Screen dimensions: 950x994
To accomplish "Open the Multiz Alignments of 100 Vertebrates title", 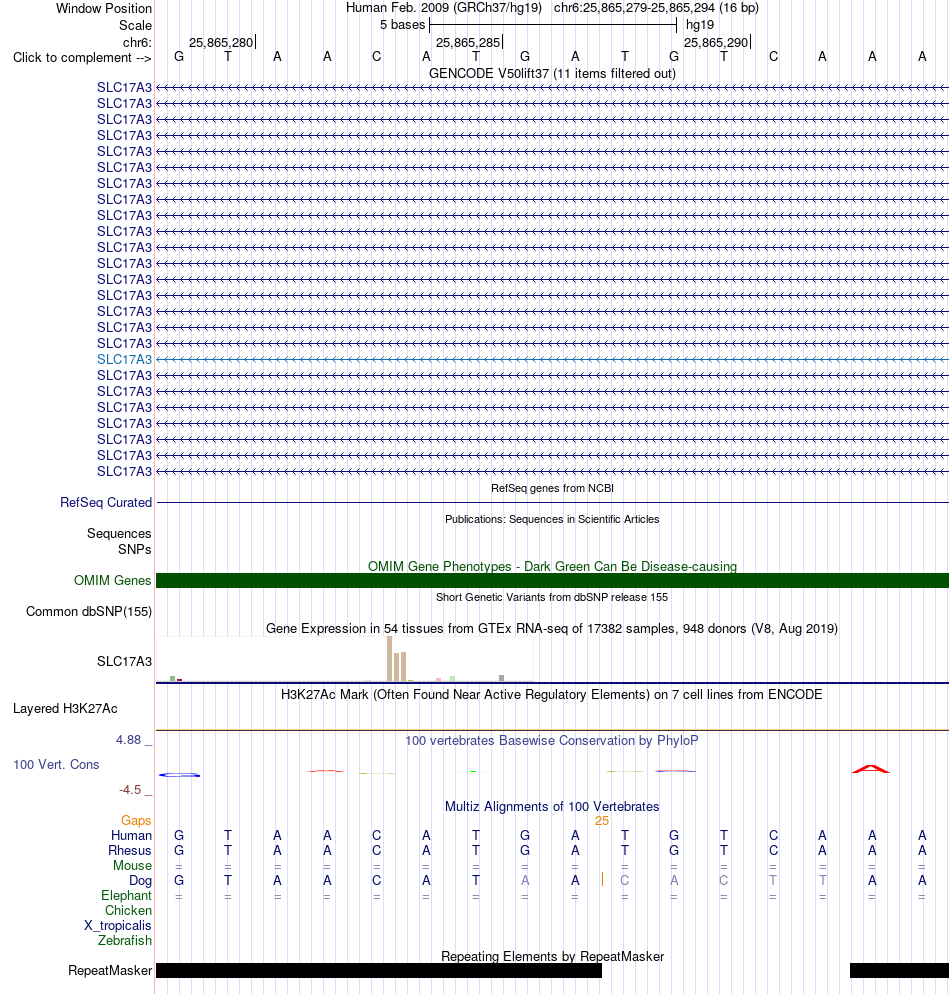I will point(552,806).
